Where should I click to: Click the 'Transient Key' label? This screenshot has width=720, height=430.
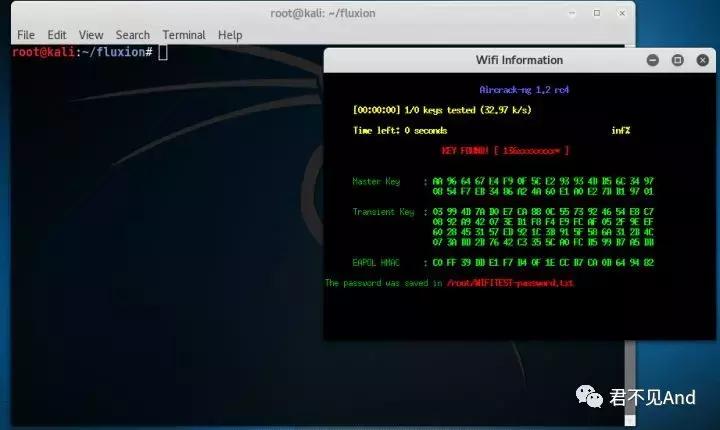tap(383, 212)
